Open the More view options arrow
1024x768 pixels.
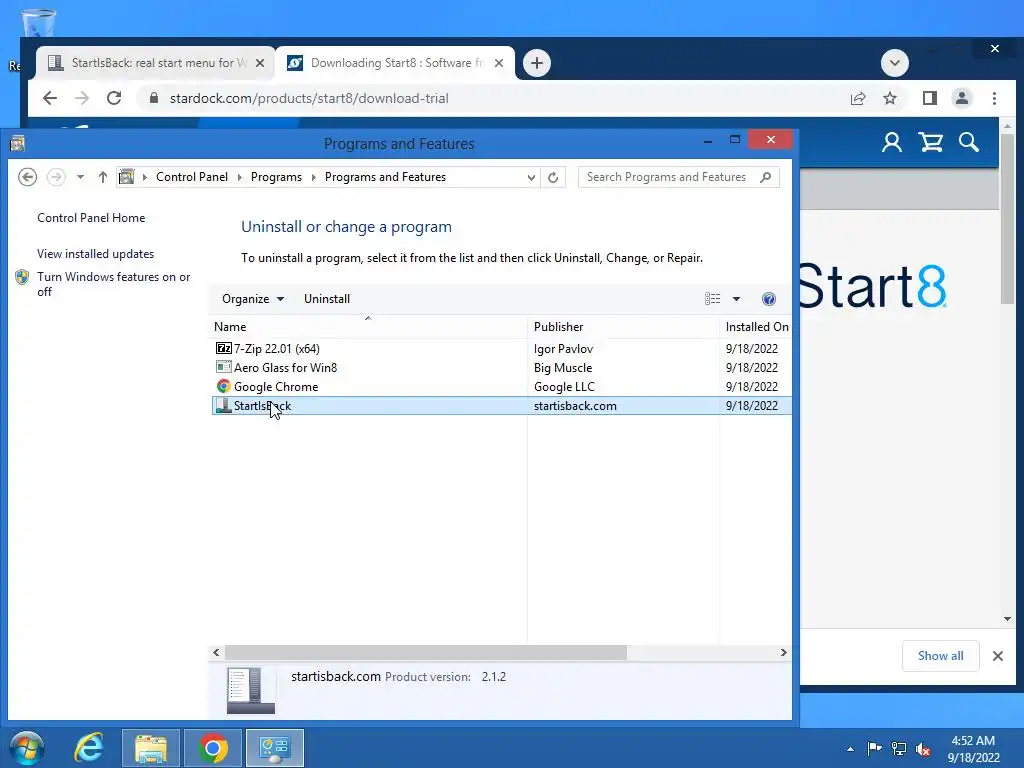(736, 299)
